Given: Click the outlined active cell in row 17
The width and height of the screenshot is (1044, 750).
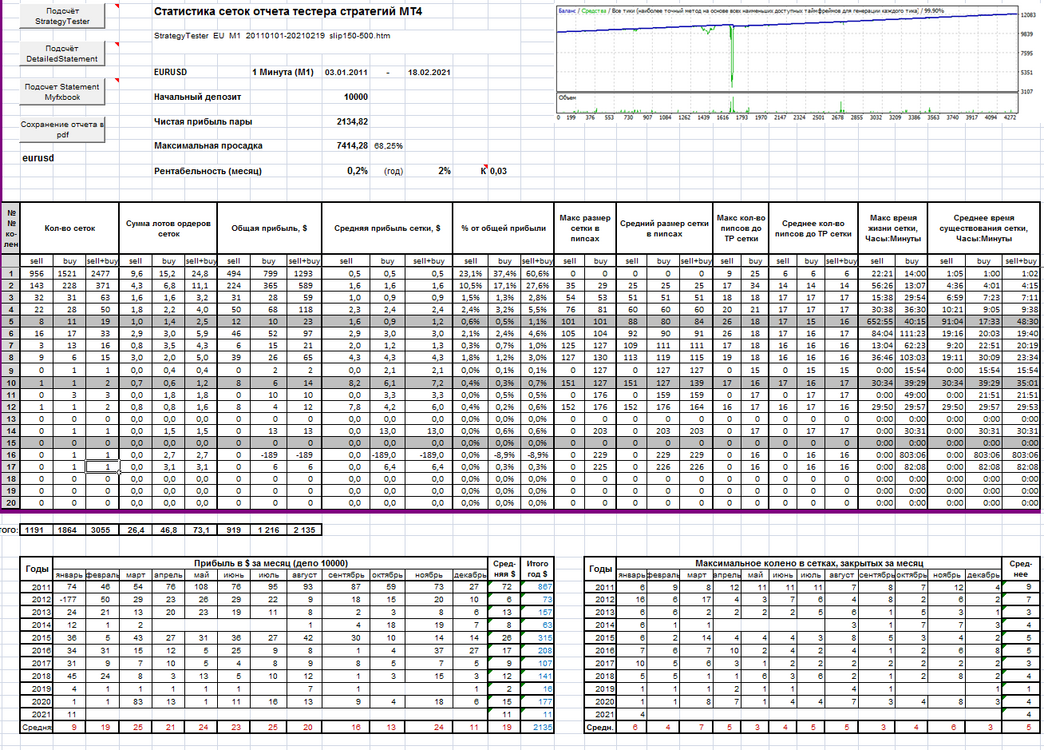Looking at the screenshot, I should click(x=103, y=467).
